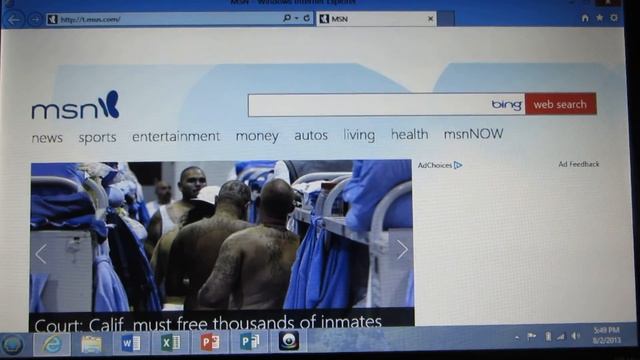Screen dimensions: 640x360
Task: Launch Excel from the taskbar
Action: click(x=170, y=342)
